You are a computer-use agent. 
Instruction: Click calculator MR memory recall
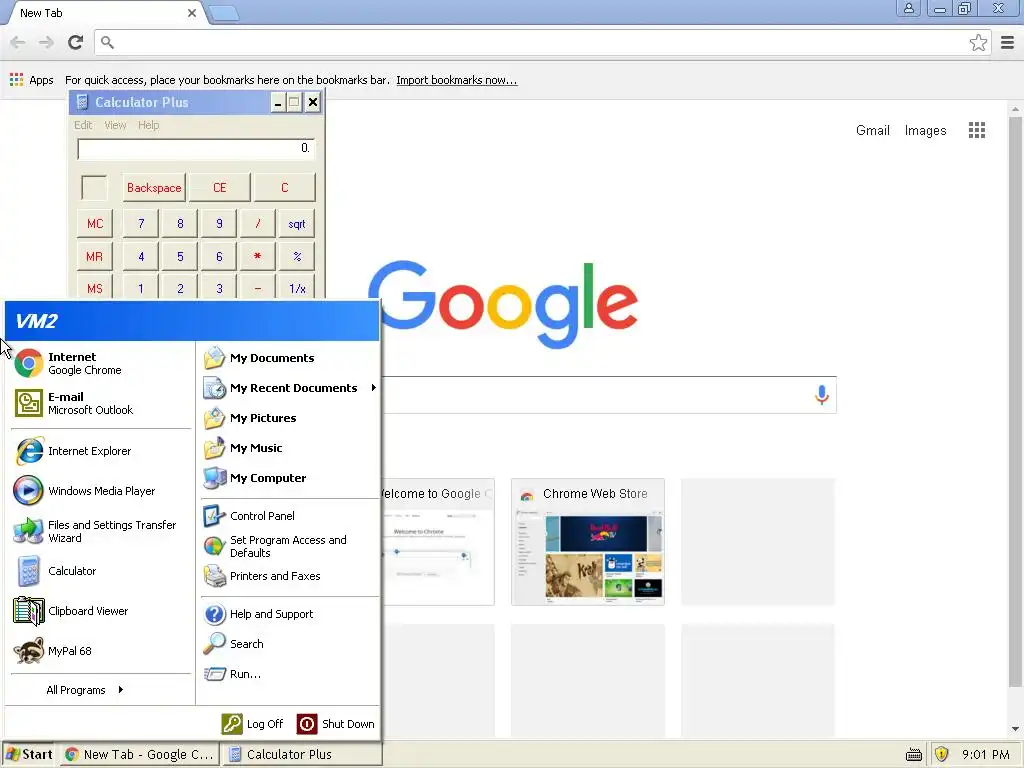click(x=95, y=256)
